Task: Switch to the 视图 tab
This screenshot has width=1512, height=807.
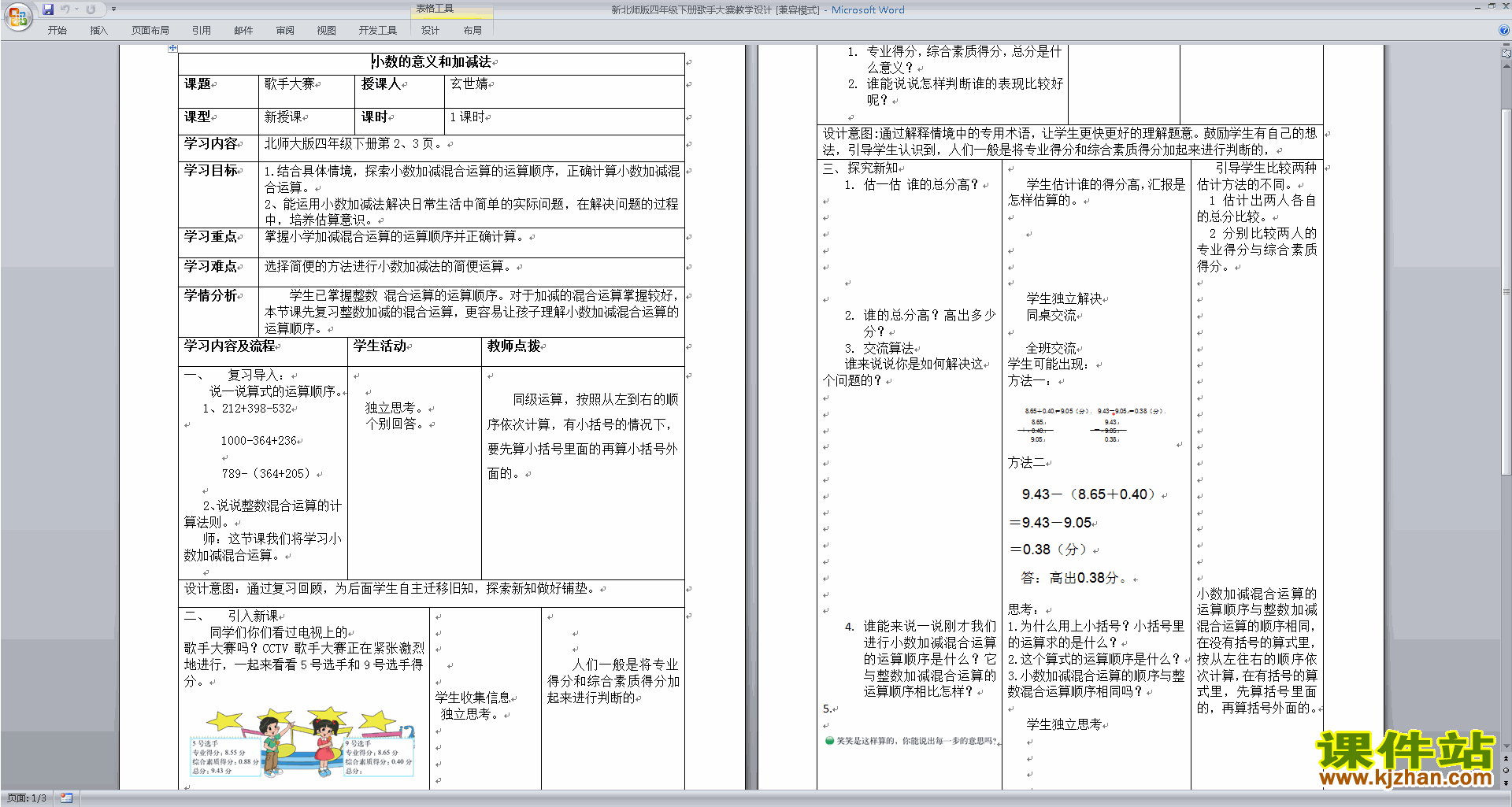Action: pos(326,31)
